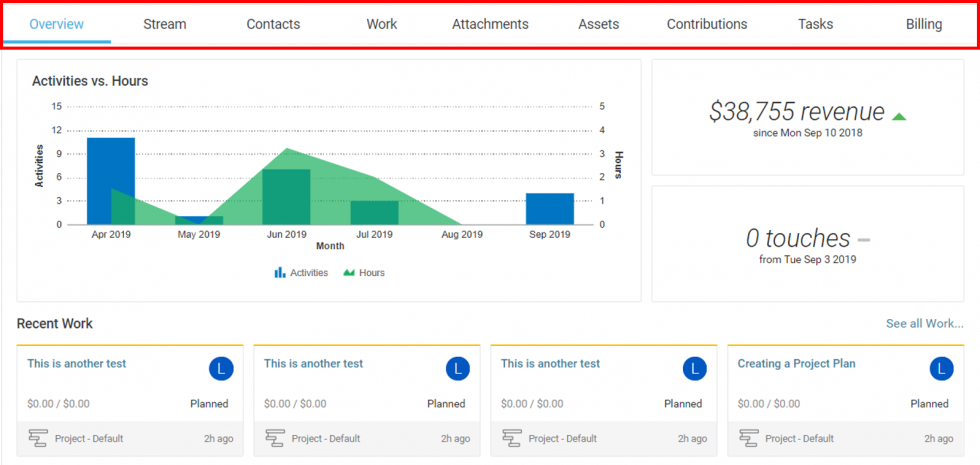Click the green Hours legend icon
The height and width of the screenshot is (465, 980).
coord(349,273)
